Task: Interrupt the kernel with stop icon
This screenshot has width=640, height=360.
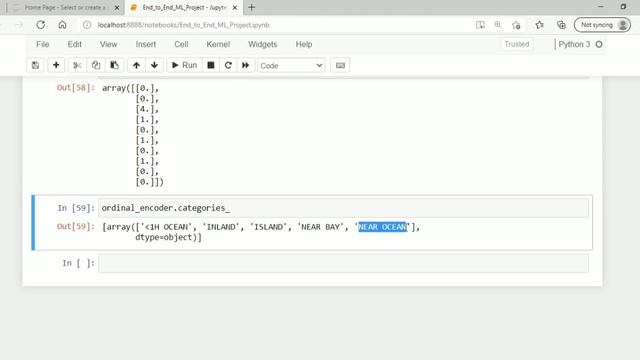Action: (x=211, y=65)
